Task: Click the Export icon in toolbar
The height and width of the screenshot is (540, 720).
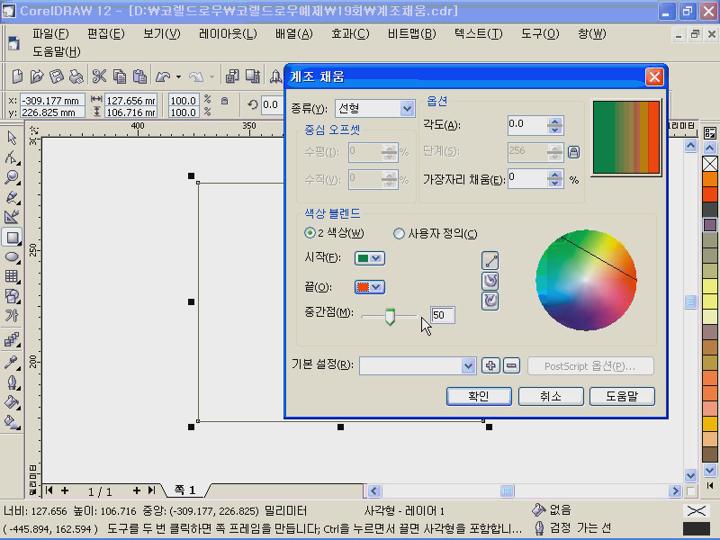Action: (x=253, y=76)
